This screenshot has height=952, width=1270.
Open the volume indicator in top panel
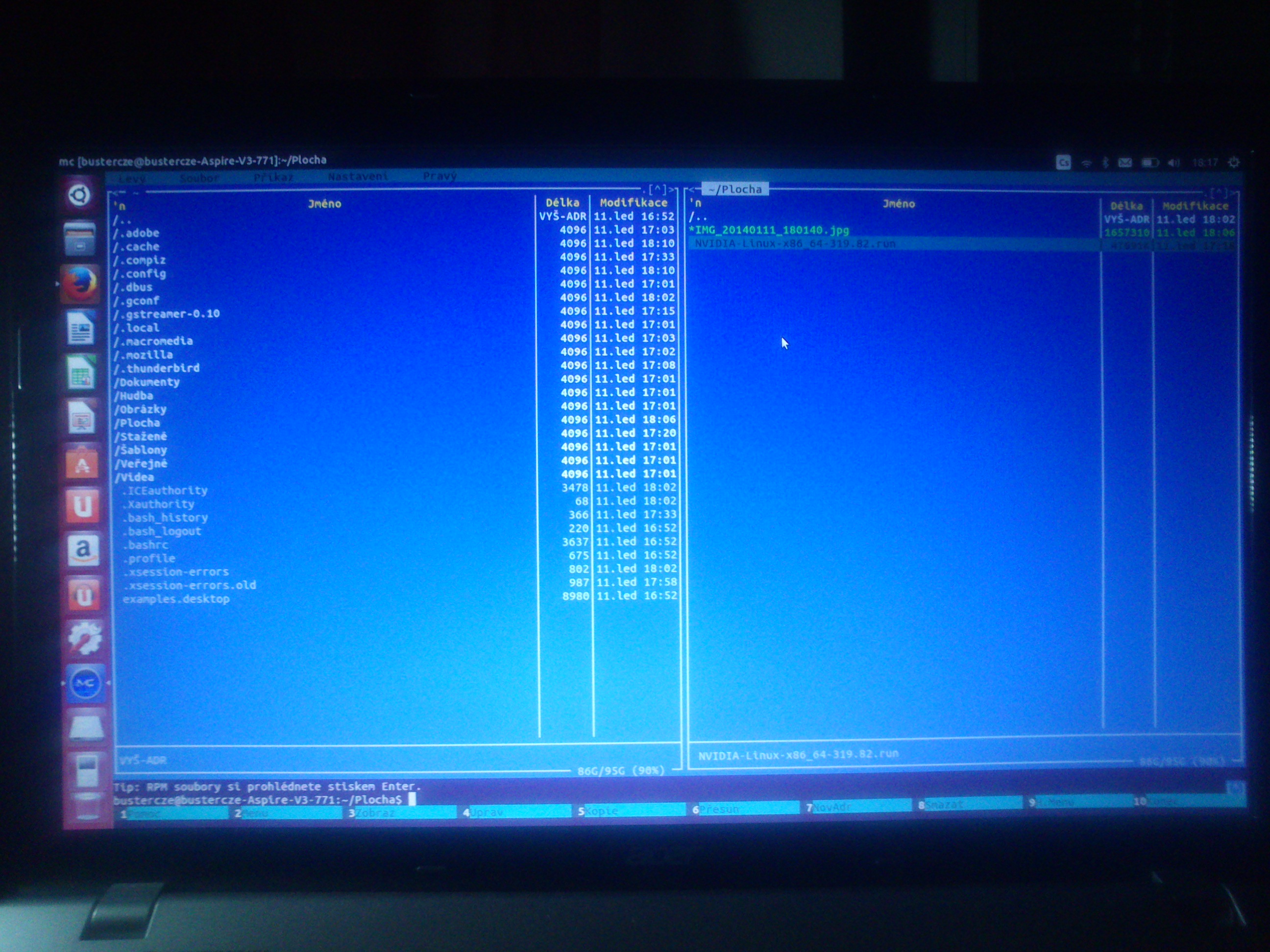point(1173,163)
